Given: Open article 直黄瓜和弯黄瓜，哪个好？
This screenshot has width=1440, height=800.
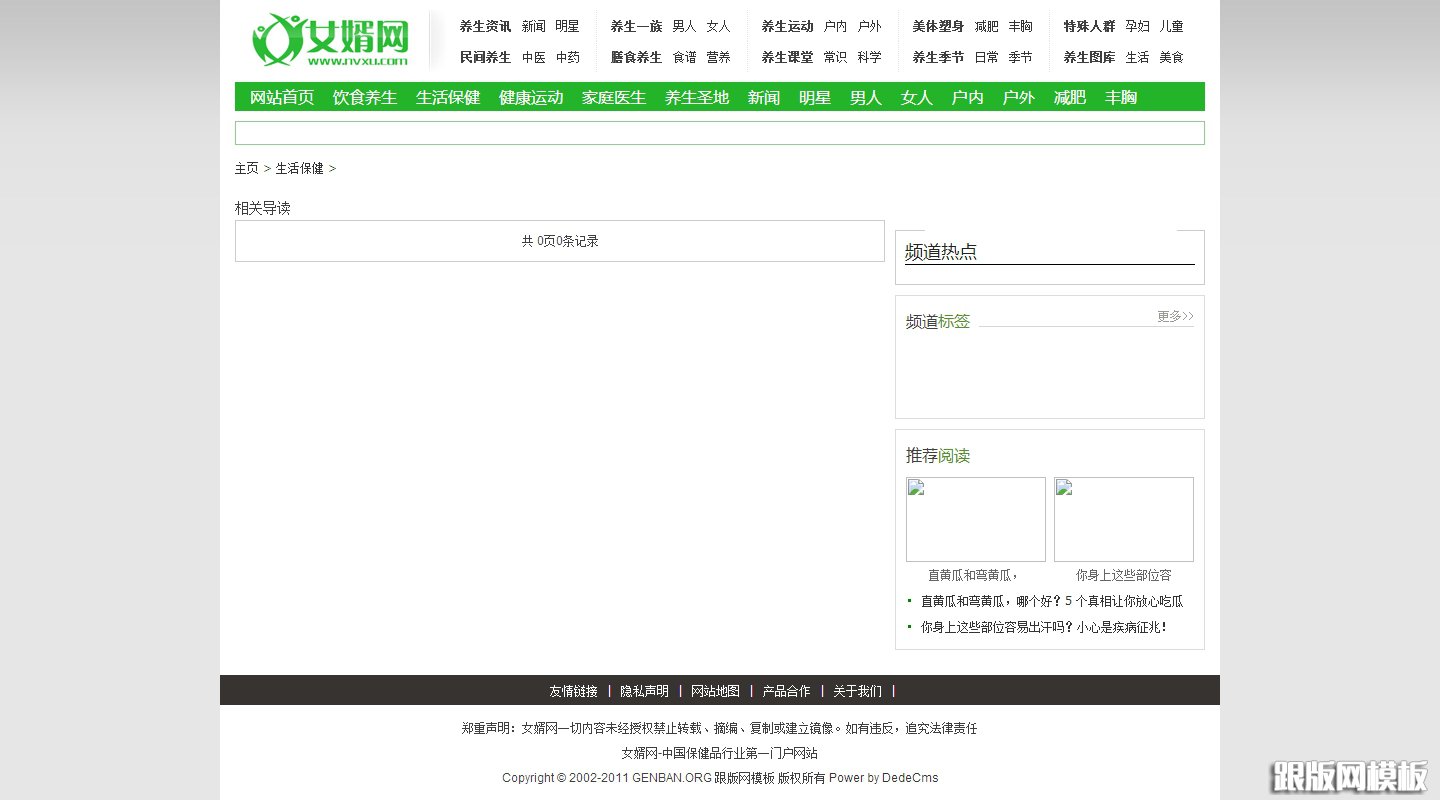Looking at the screenshot, I should click(1050, 601).
